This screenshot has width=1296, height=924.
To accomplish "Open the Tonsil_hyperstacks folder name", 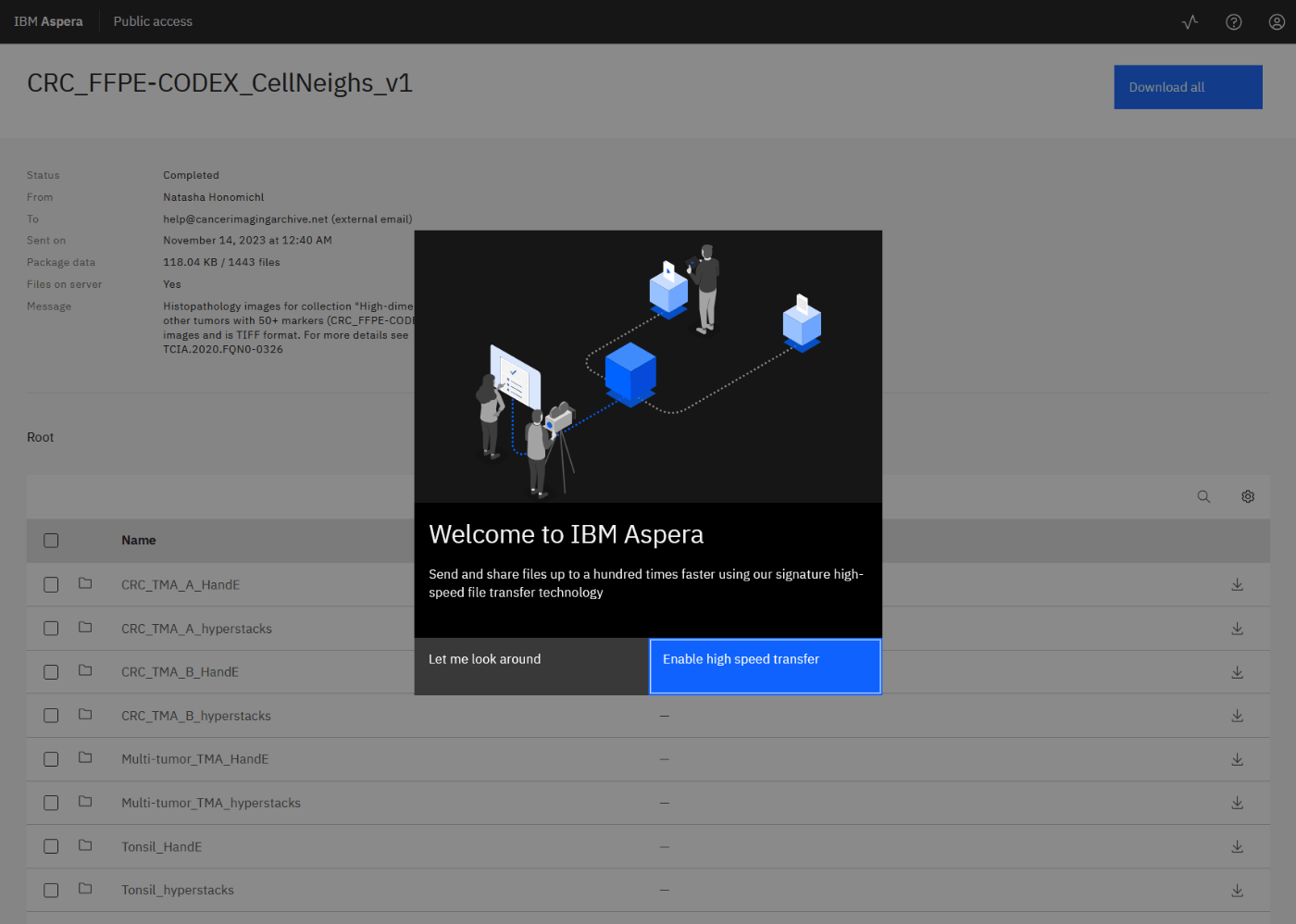I will click(178, 890).
